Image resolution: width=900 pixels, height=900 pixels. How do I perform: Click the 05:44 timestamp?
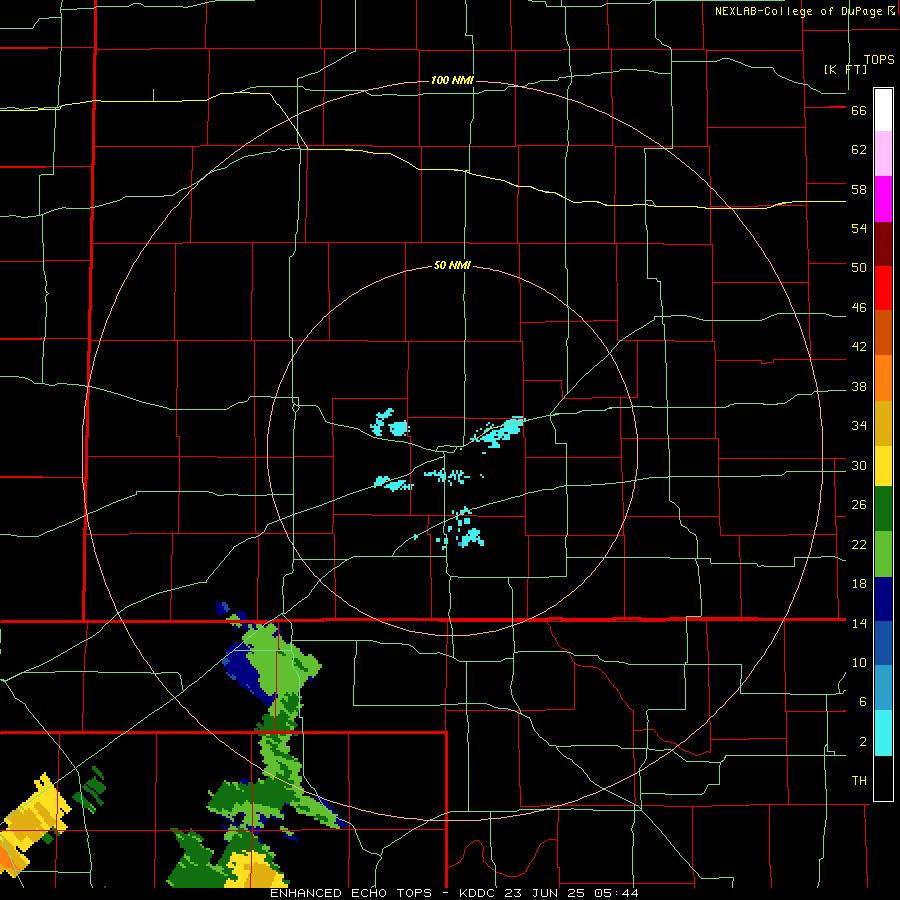[615, 893]
